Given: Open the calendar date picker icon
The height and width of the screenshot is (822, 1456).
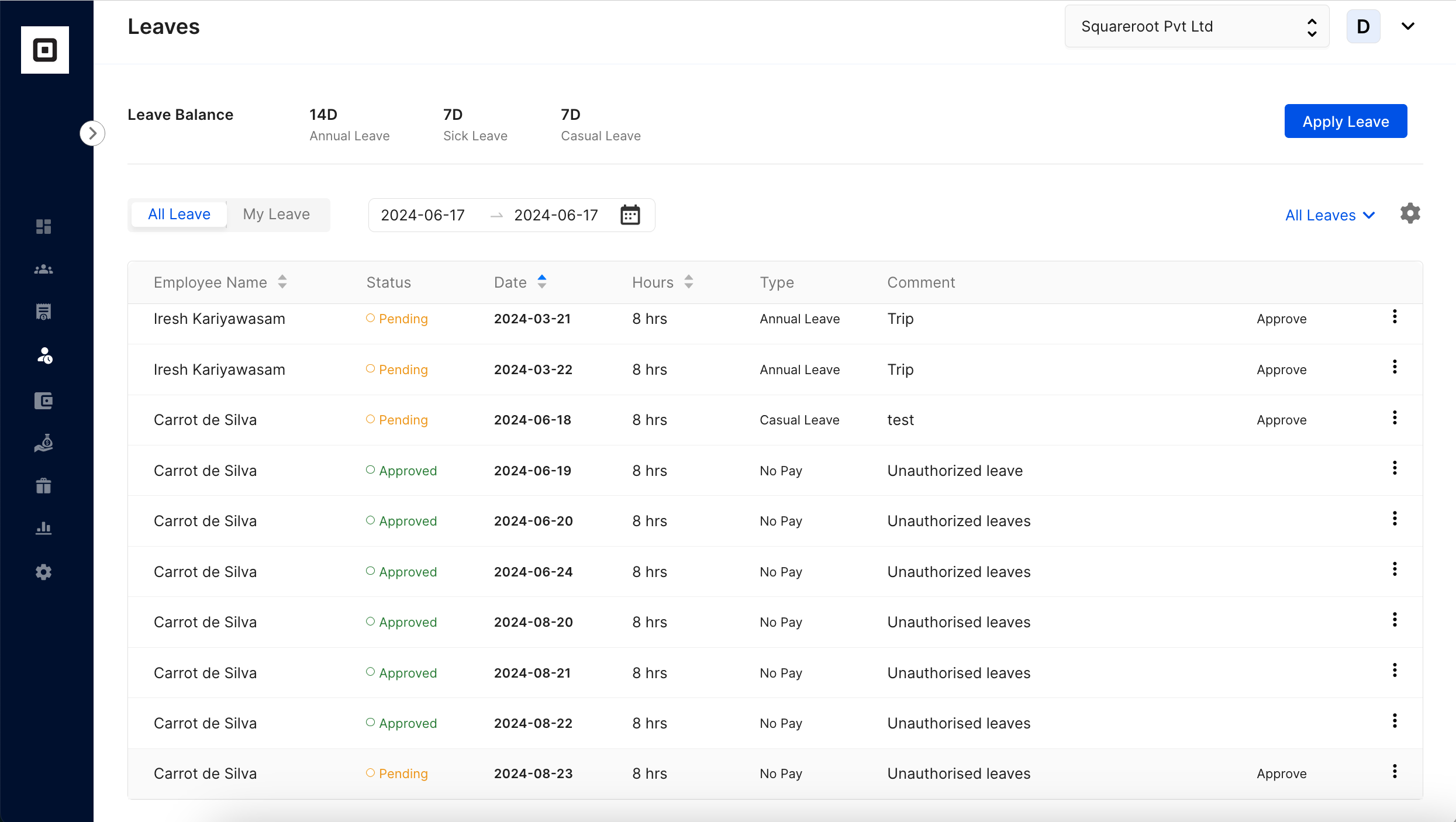Looking at the screenshot, I should coord(630,215).
